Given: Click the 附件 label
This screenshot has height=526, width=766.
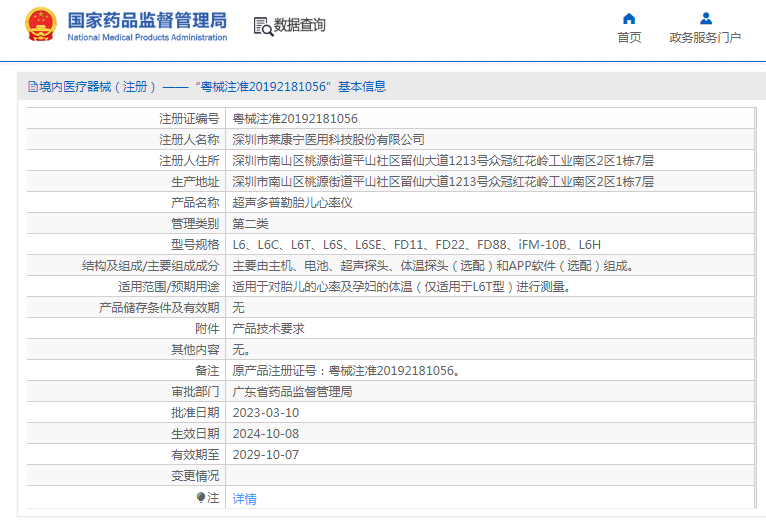Looking at the screenshot, I should click(207, 329).
